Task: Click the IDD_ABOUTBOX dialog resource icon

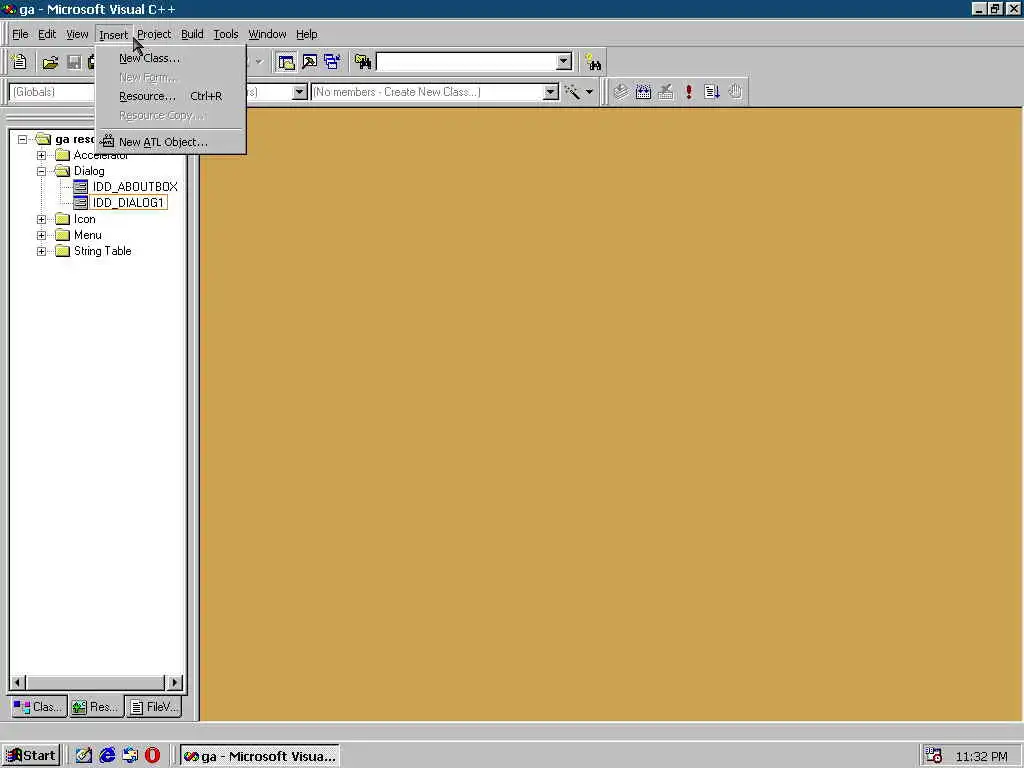Action: pyautogui.click(x=80, y=187)
